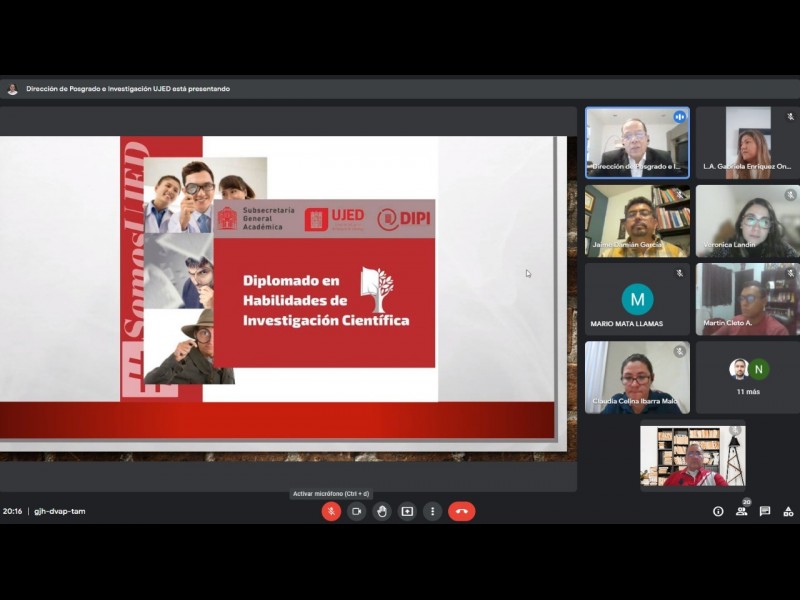Unmute the microphone with the red mic button
Image resolution: width=800 pixels, height=600 pixels.
(x=331, y=511)
